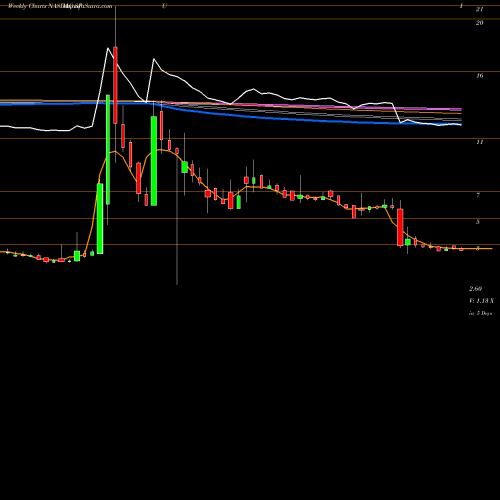Click the large red candle near chart's right end

(x=400, y=227)
